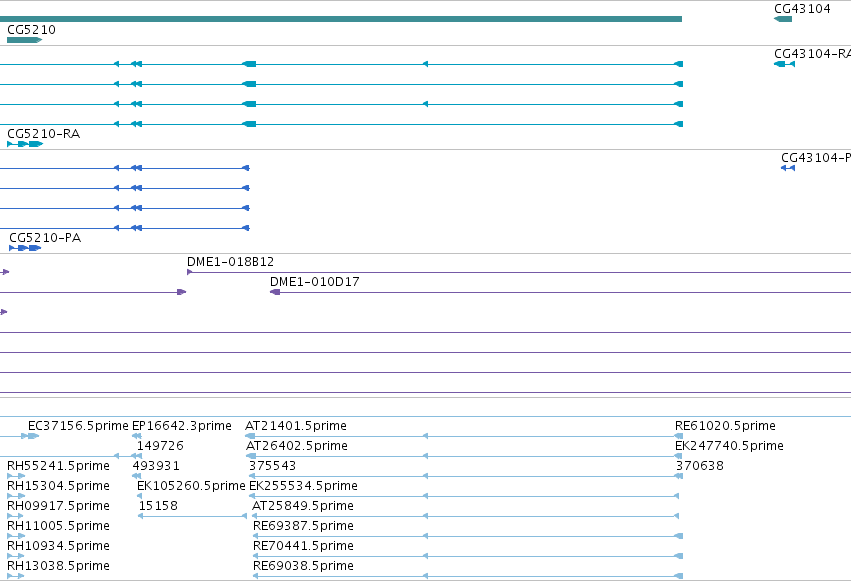Image resolution: width=851 pixels, height=581 pixels.
Task: Click the 370638 feature label
Action: [x=700, y=466]
